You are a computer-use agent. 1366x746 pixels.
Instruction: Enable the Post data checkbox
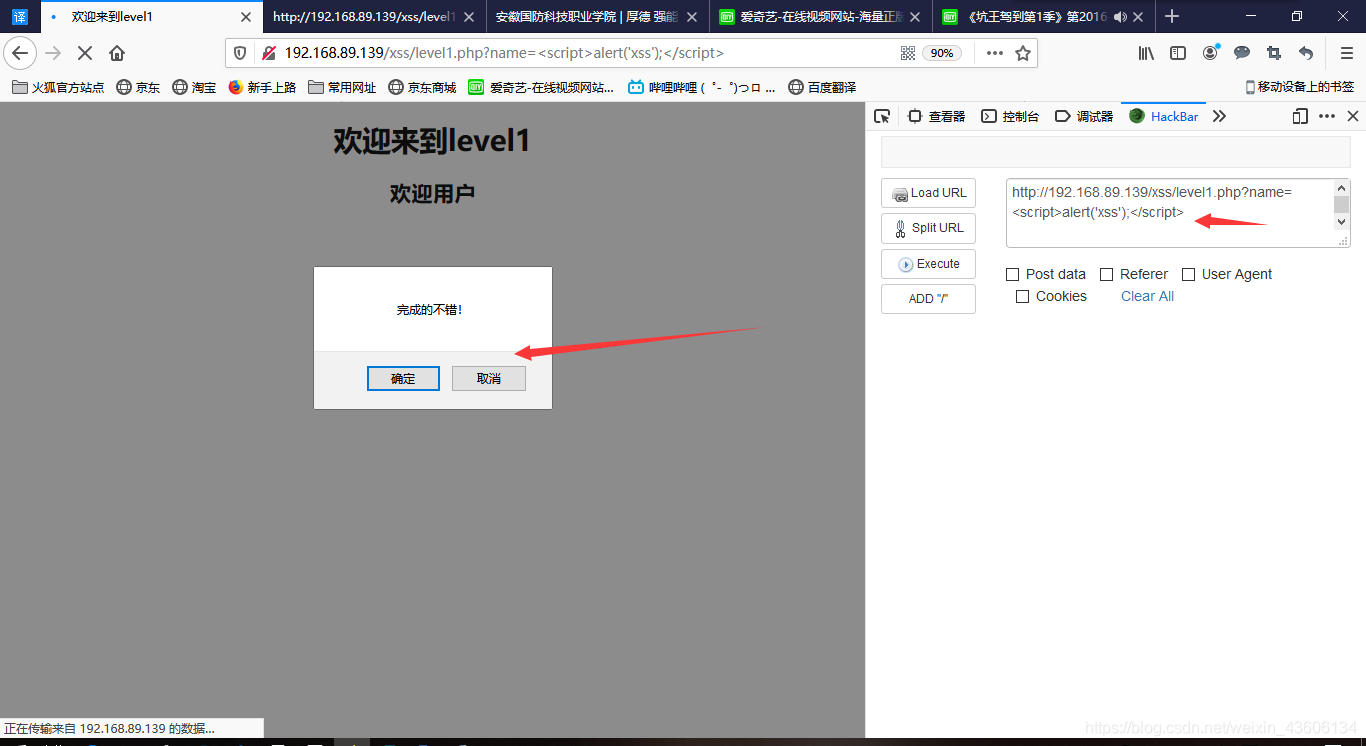tap(1012, 274)
